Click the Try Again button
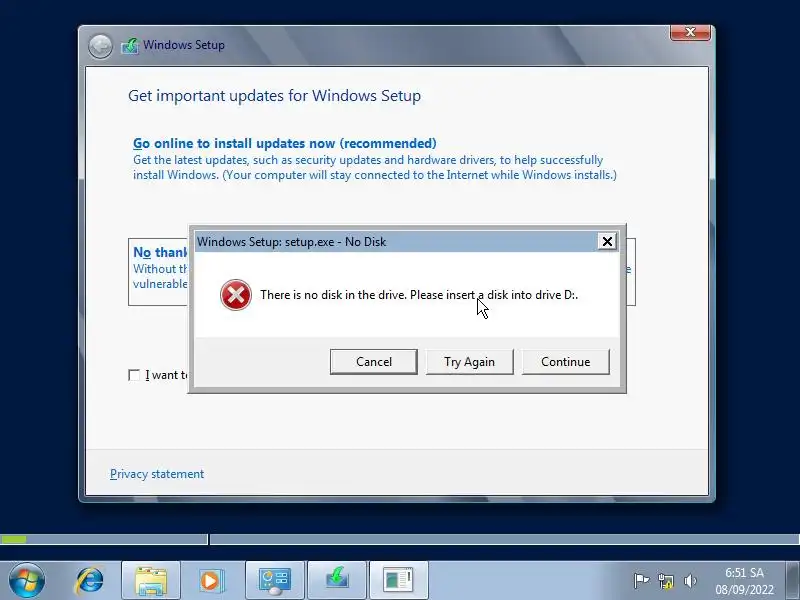 click(x=469, y=362)
